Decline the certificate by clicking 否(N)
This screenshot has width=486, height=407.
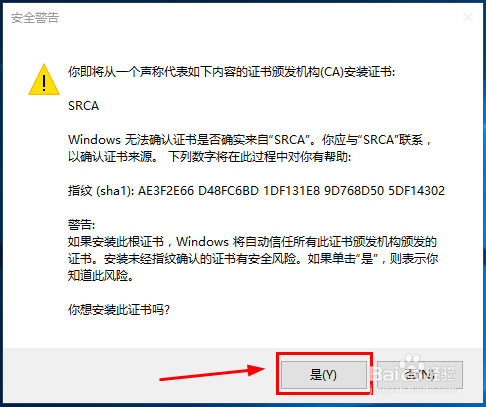coord(420,375)
